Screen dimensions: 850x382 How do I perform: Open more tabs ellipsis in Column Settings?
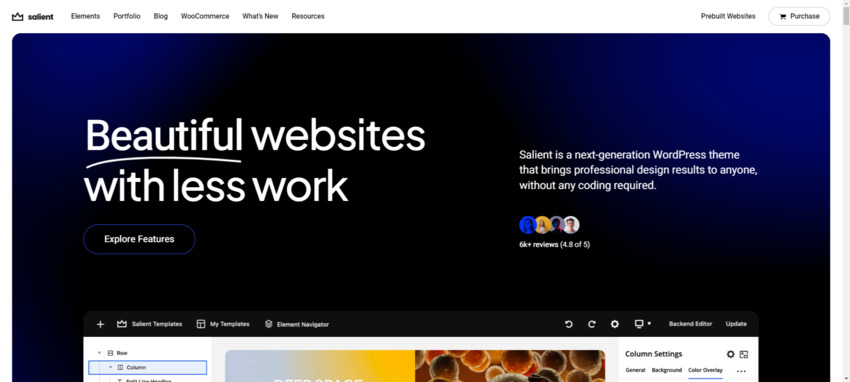[742, 371]
